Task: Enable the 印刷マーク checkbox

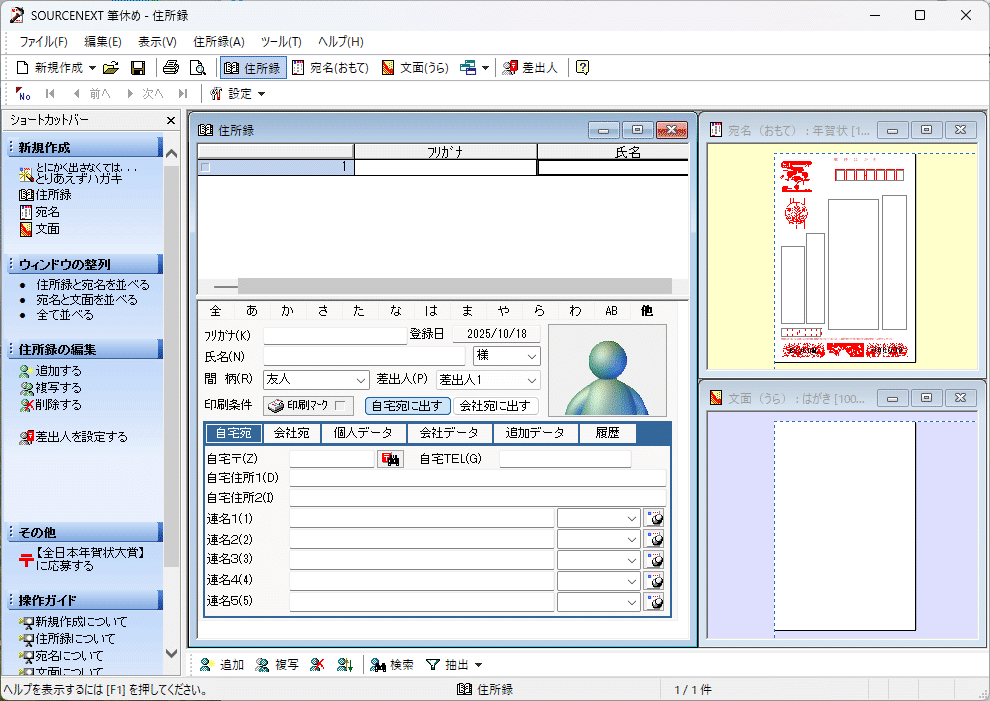Action: [x=339, y=406]
